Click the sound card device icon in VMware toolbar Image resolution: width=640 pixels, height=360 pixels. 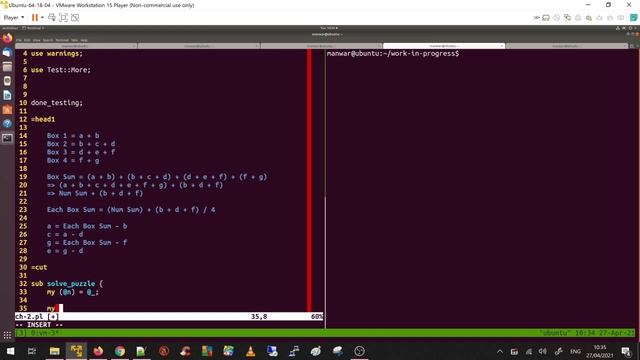pos(589,18)
